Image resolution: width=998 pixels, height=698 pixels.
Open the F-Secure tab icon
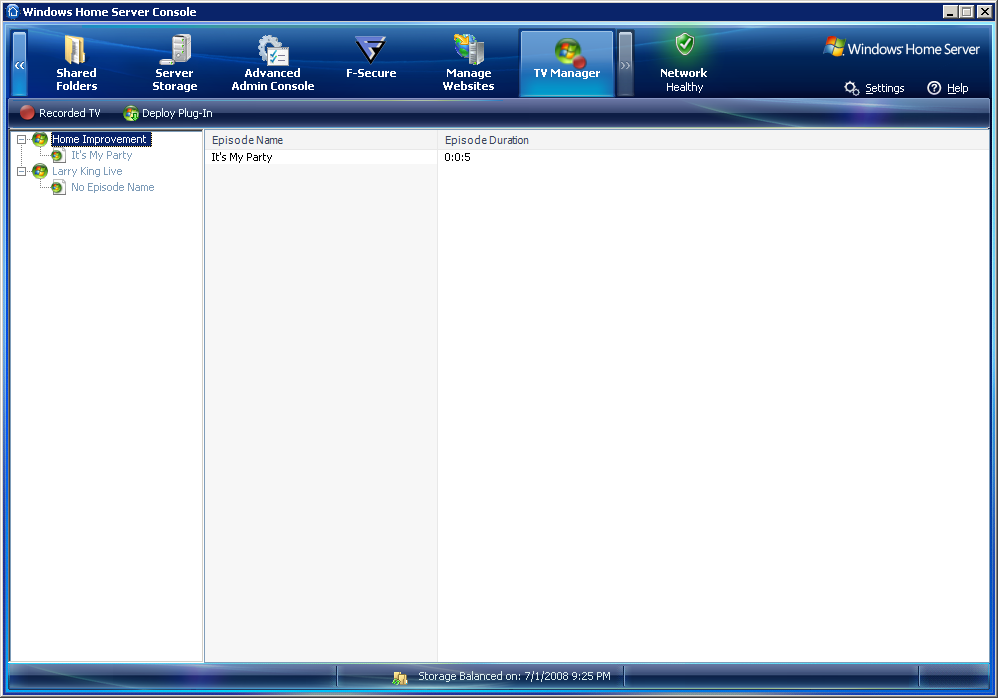coord(370,50)
